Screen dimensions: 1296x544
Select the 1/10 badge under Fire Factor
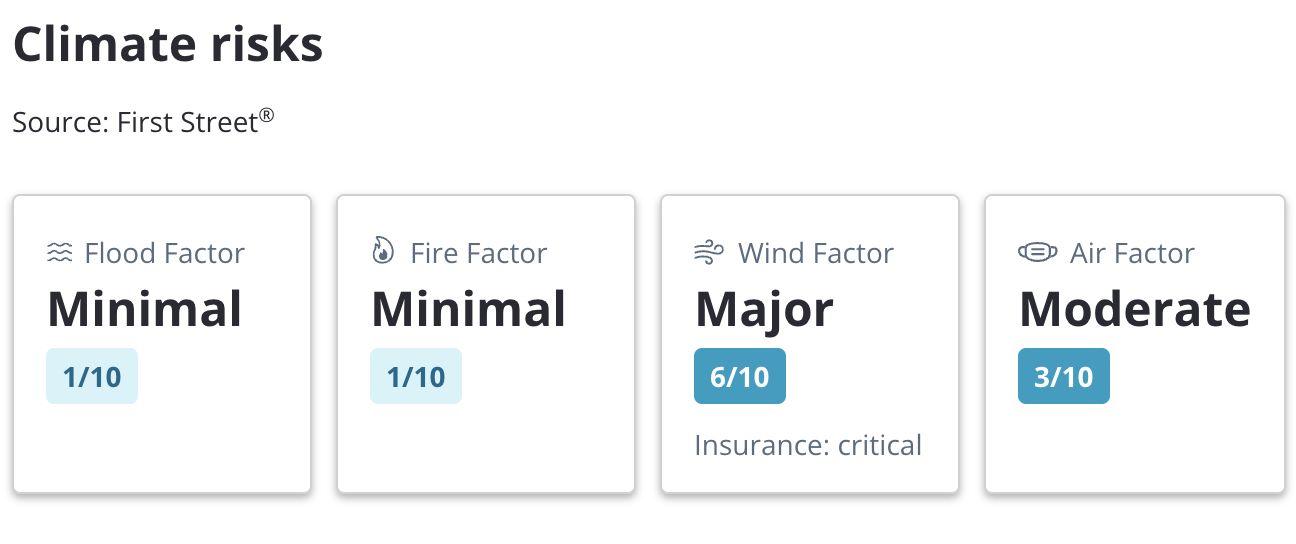click(416, 376)
